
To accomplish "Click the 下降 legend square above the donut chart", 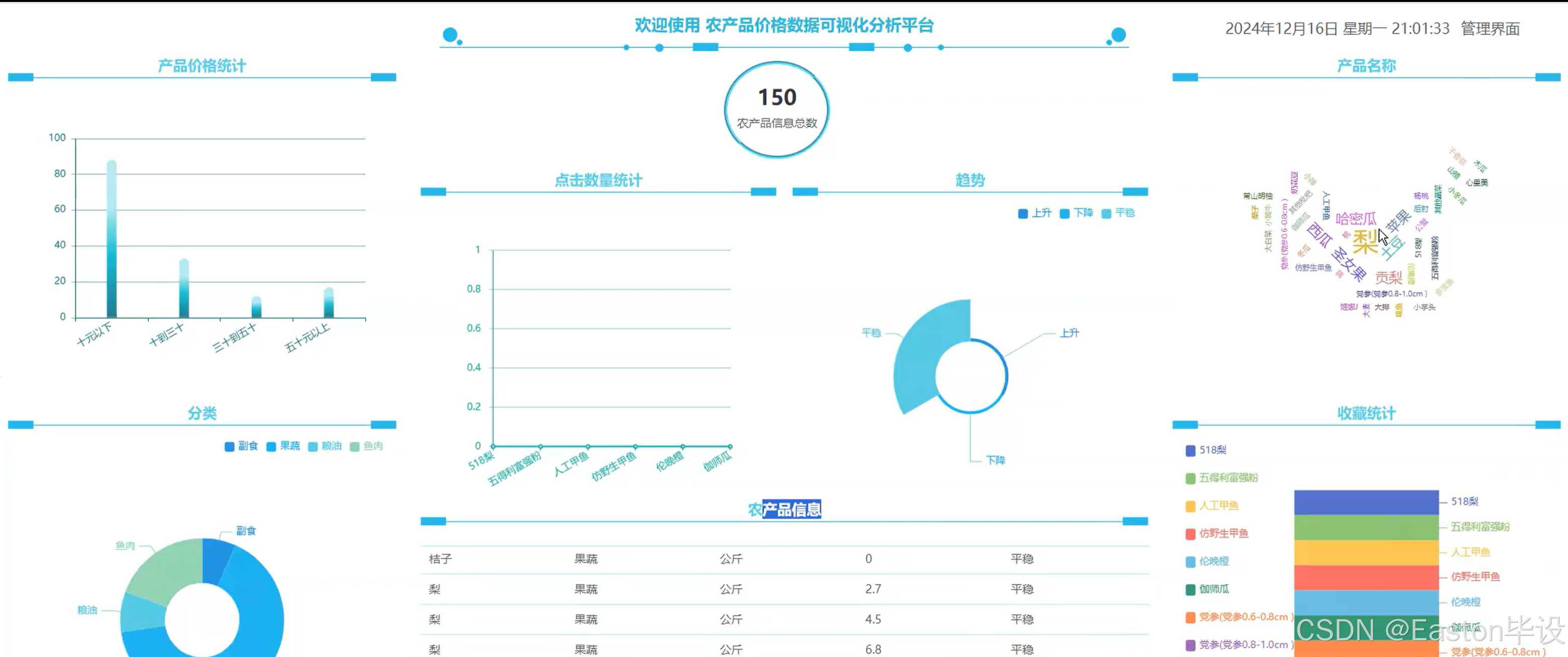I will (x=1064, y=214).
